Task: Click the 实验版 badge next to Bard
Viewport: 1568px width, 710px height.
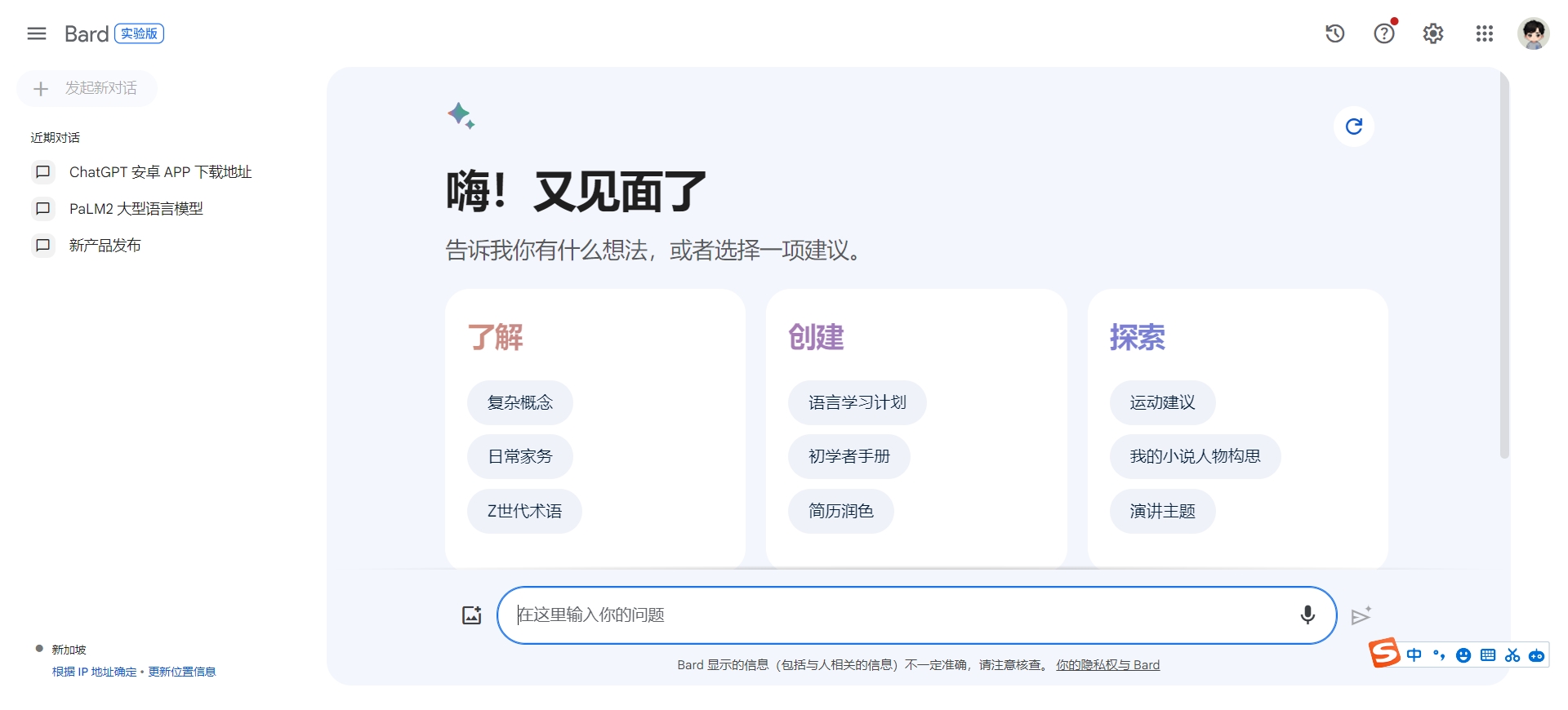Action: 140,33
